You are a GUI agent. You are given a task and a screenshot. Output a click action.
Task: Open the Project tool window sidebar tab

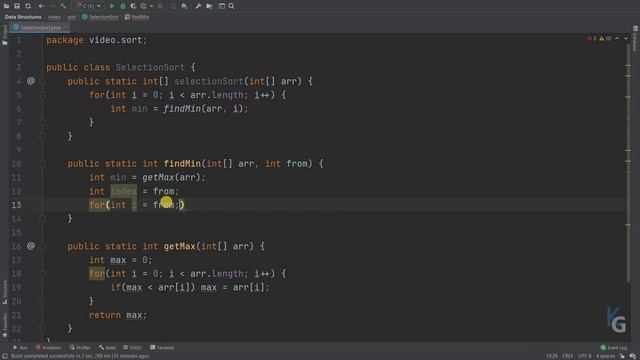[x=5, y=35]
